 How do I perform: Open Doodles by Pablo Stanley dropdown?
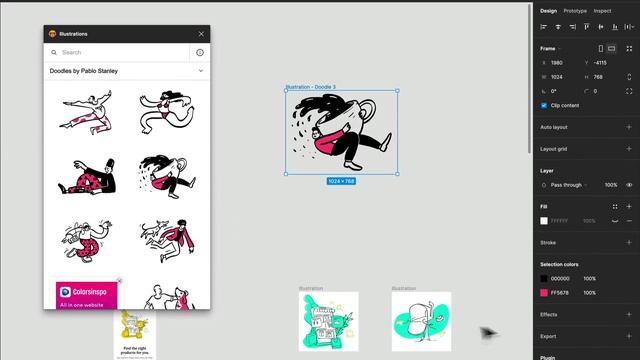coord(127,71)
